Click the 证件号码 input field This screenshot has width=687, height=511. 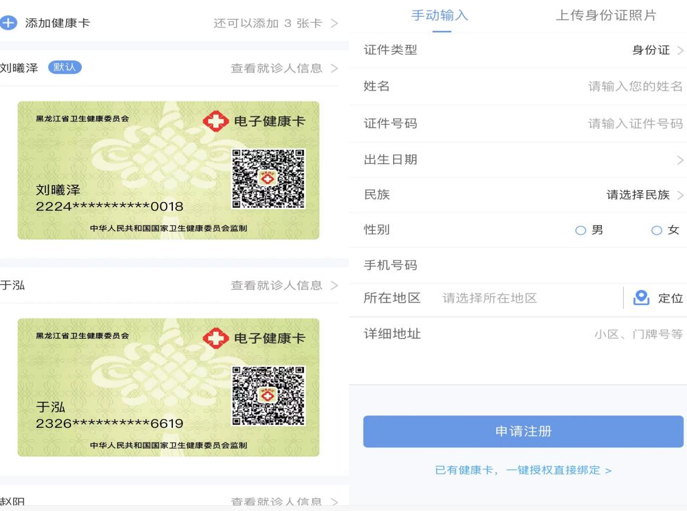[x=518, y=124]
